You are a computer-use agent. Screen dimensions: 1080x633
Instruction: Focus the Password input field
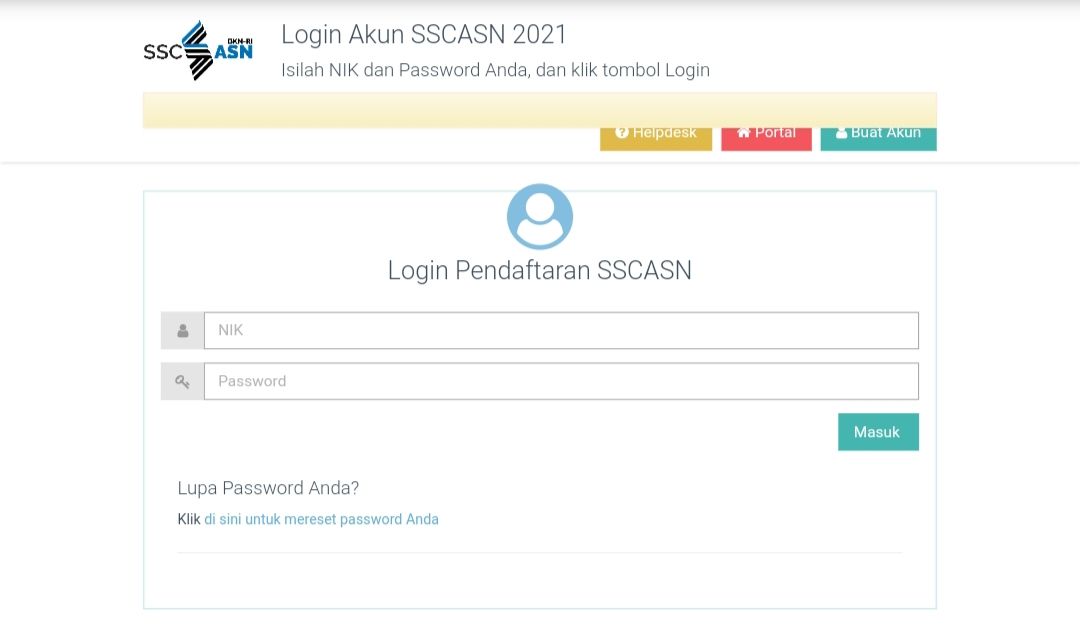561,382
